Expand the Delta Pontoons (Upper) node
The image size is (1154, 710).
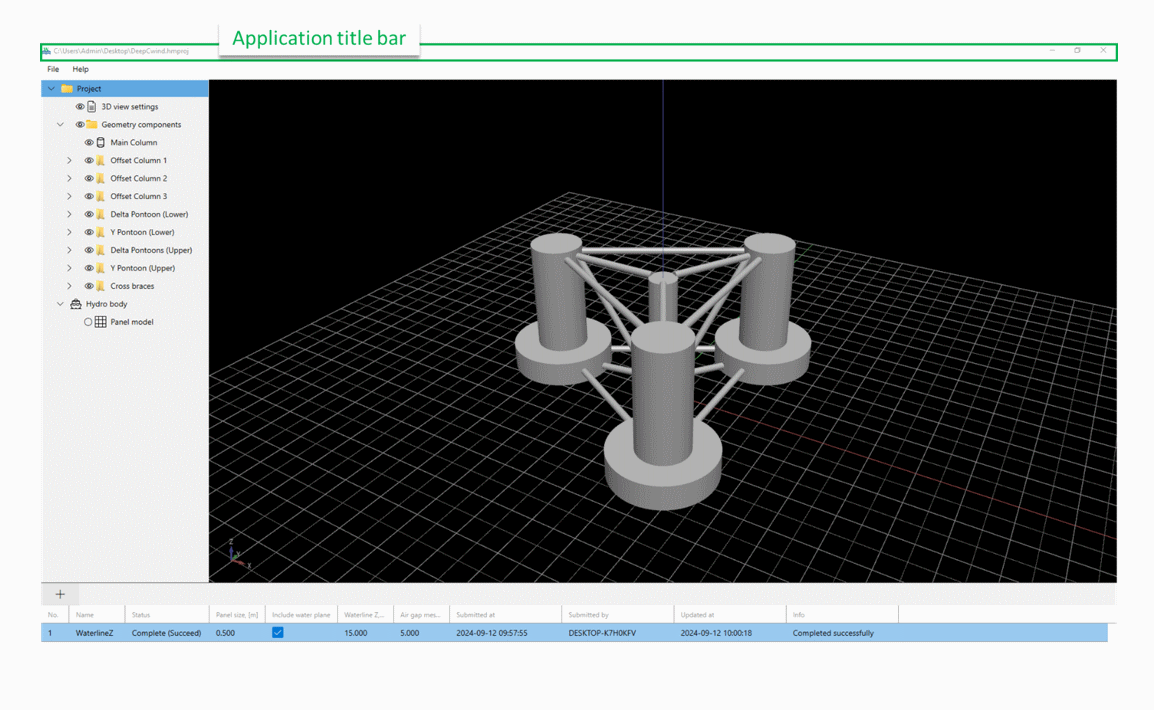pos(69,250)
